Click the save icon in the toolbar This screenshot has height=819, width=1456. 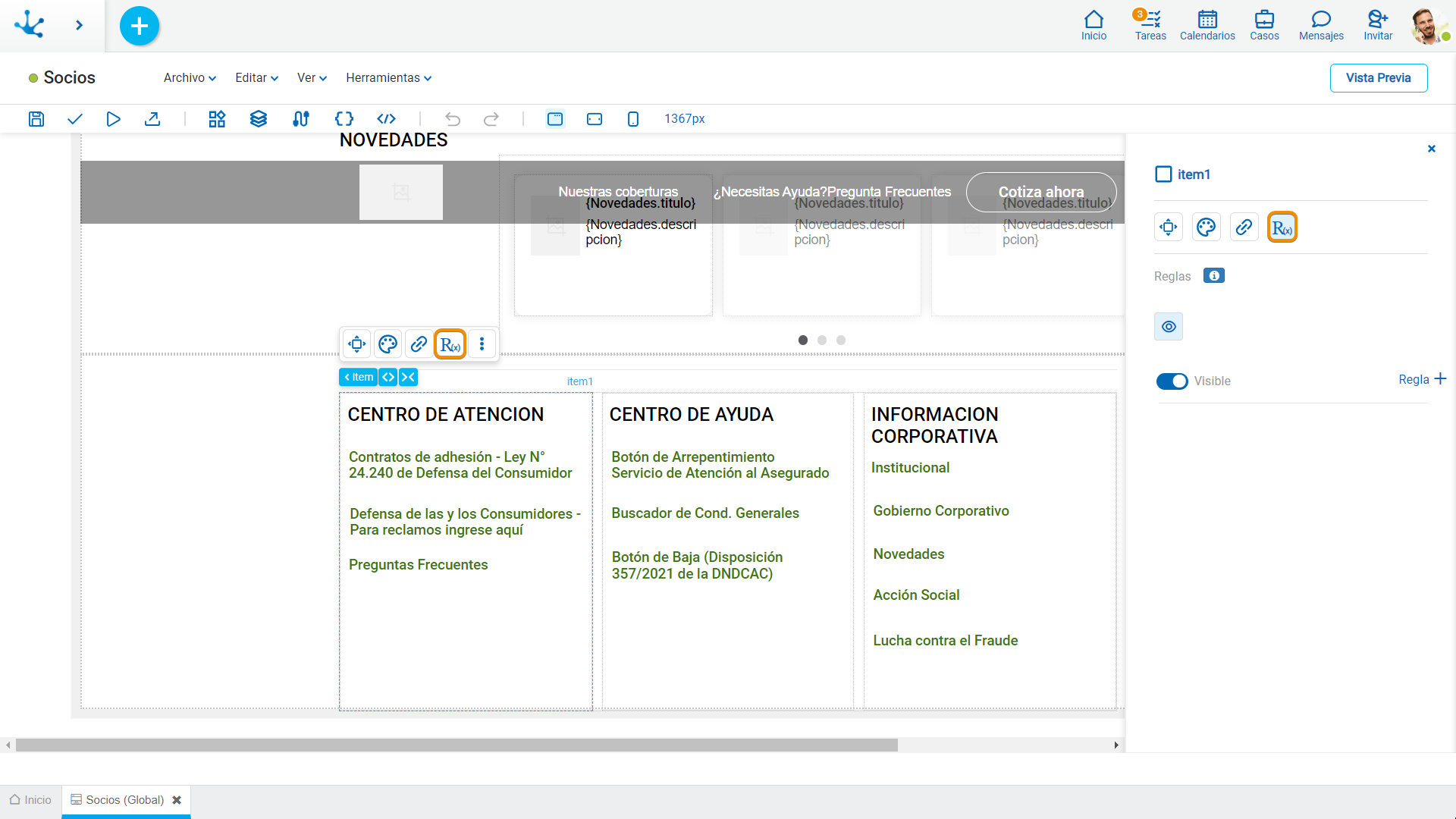36,119
